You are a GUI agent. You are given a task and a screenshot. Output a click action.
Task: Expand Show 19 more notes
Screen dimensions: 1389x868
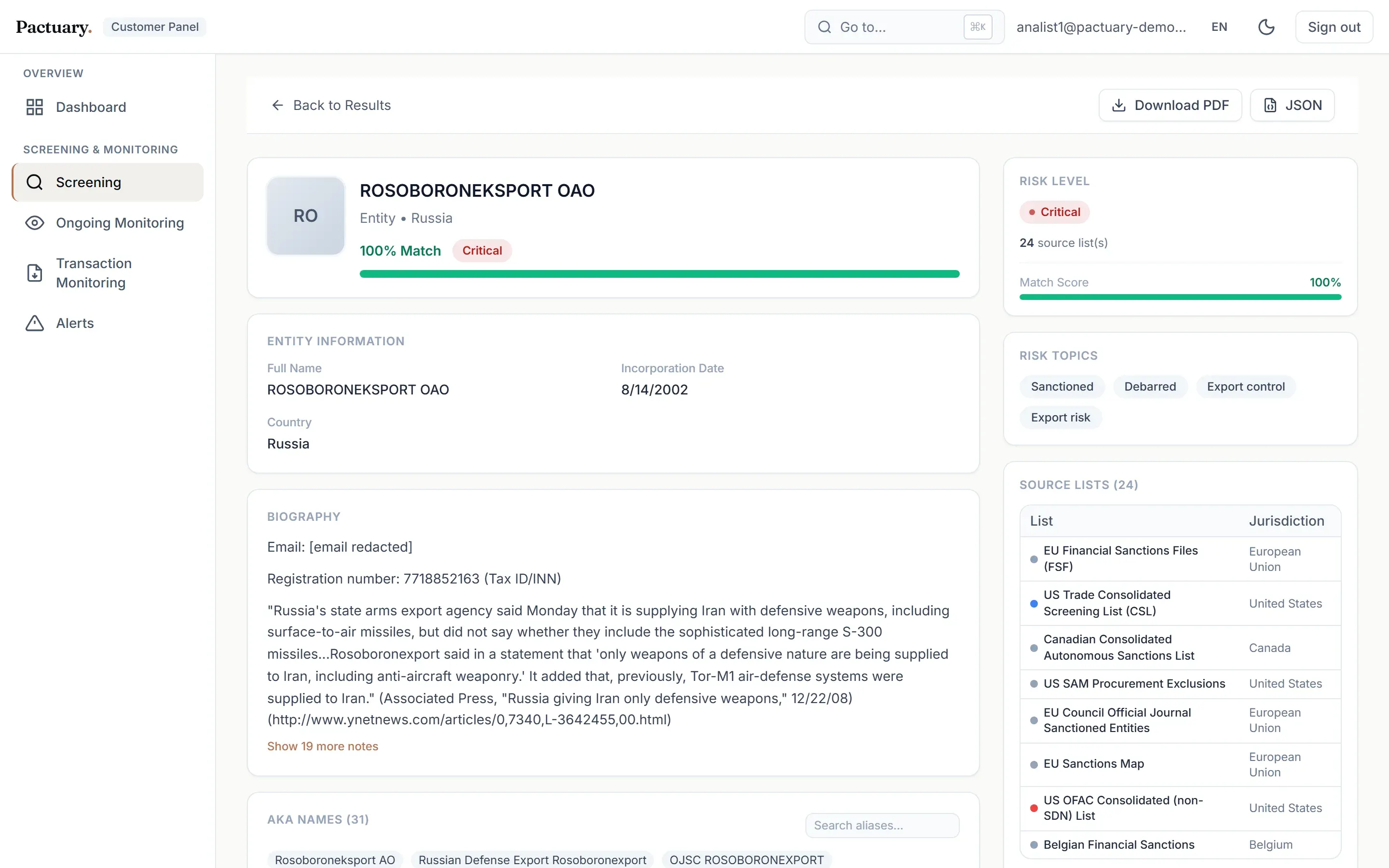coord(323,746)
